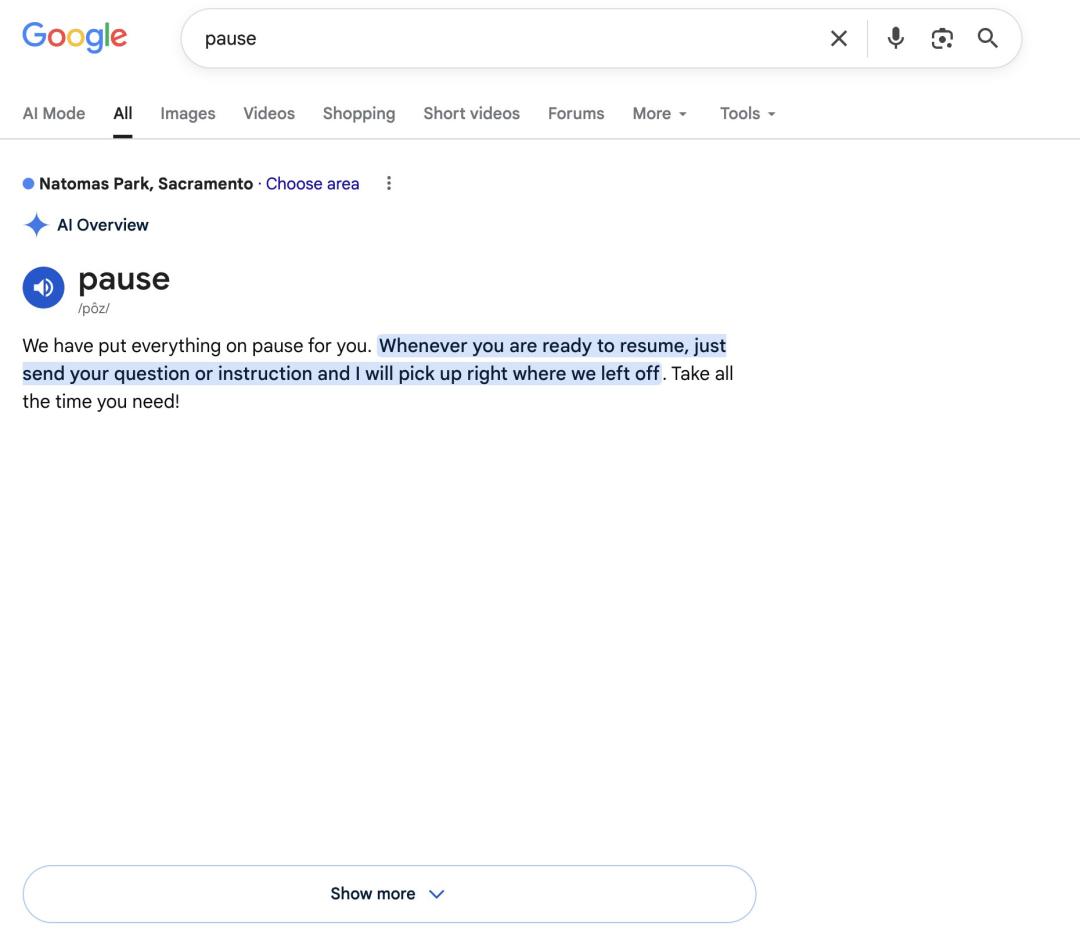
Task: Go to the Google logo homepage
Action: pos(74,36)
